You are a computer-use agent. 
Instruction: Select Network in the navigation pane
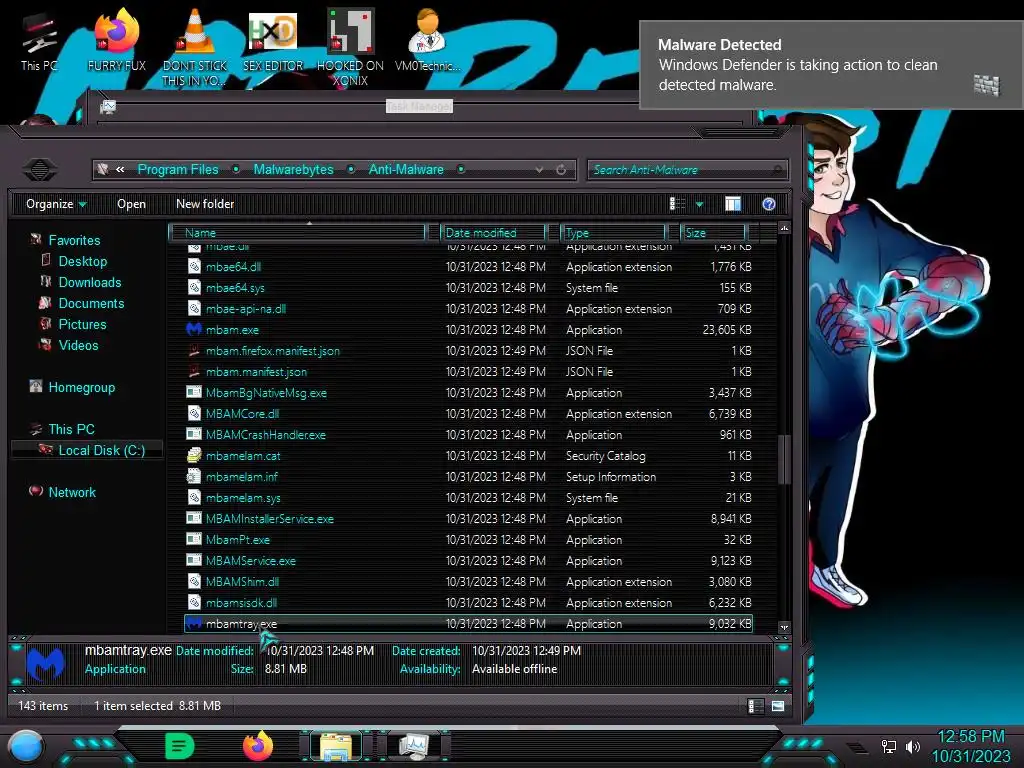coord(72,492)
